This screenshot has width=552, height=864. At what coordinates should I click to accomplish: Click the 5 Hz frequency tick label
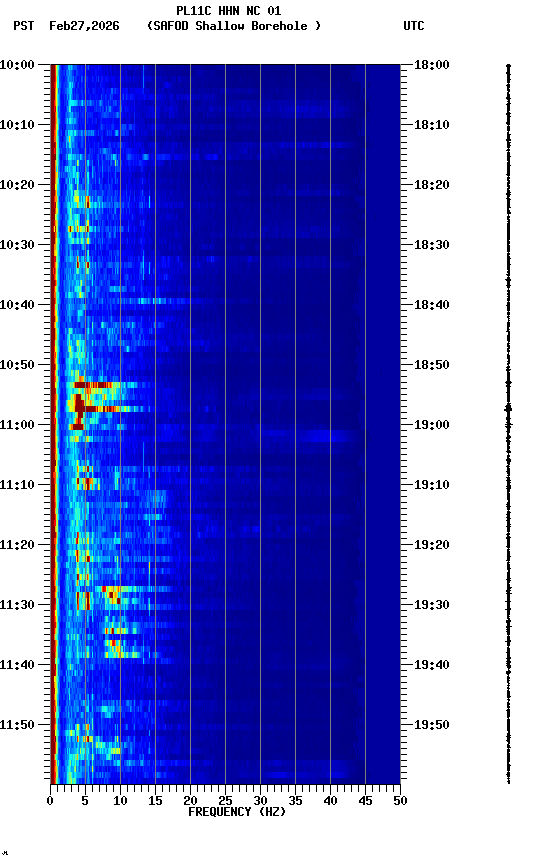pos(85,801)
